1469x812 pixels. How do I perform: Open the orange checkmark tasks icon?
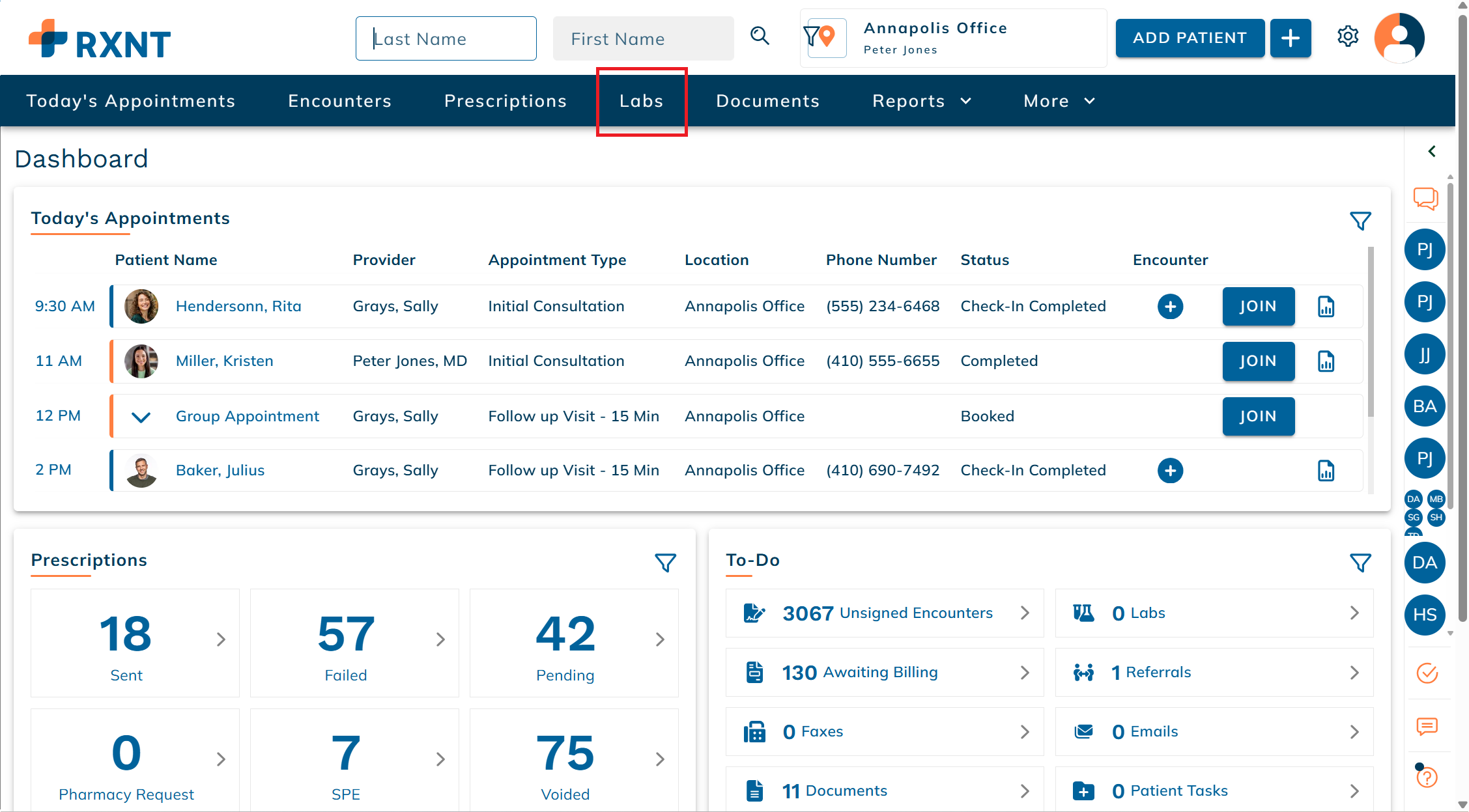[x=1427, y=673]
